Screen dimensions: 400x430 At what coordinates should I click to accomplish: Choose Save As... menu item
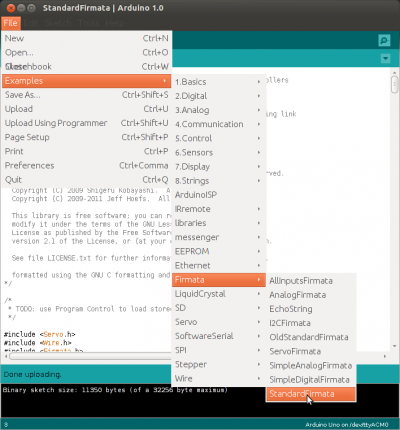(87, 95)
